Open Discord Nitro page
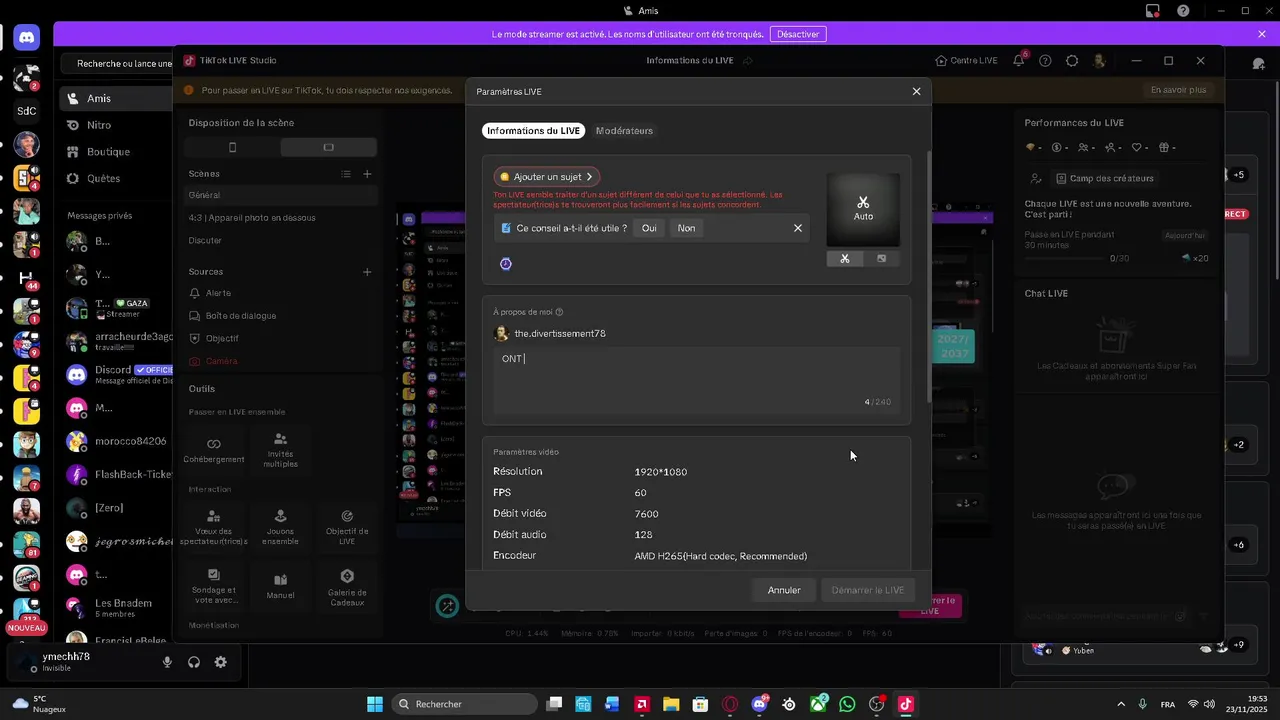 (x=115, y=125)
